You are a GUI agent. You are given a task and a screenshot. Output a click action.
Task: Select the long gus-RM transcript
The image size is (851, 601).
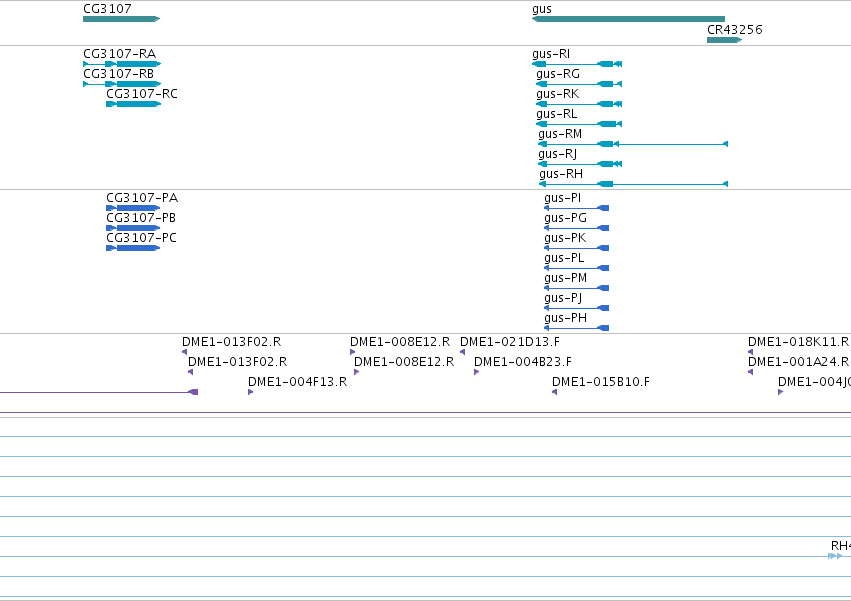(x=633, y=144)
